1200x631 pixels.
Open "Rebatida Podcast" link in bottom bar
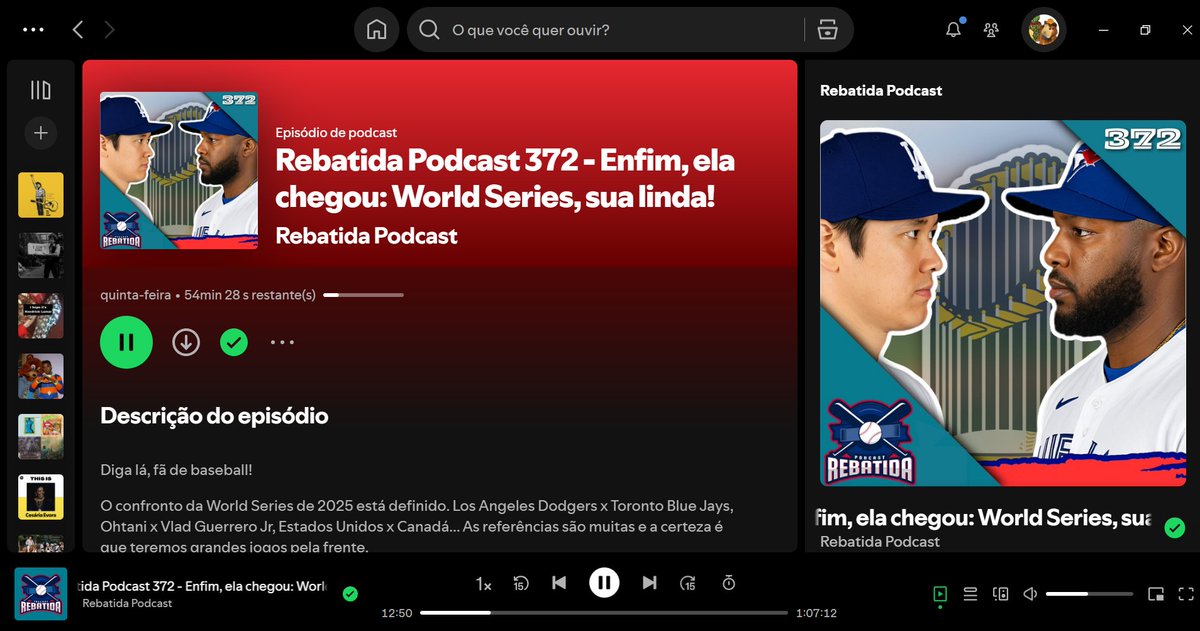[127, 603]
